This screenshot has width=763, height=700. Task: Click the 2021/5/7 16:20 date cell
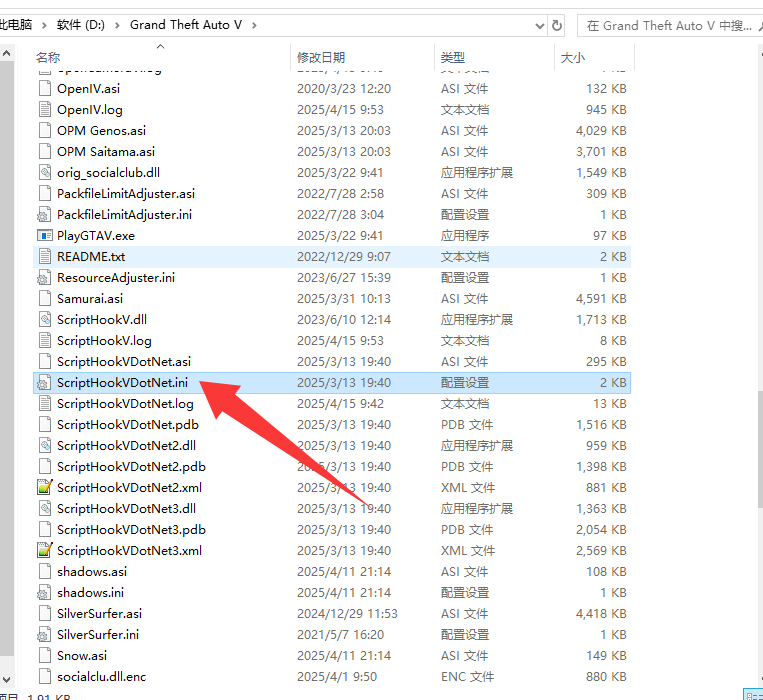click(x=341, y=634)
